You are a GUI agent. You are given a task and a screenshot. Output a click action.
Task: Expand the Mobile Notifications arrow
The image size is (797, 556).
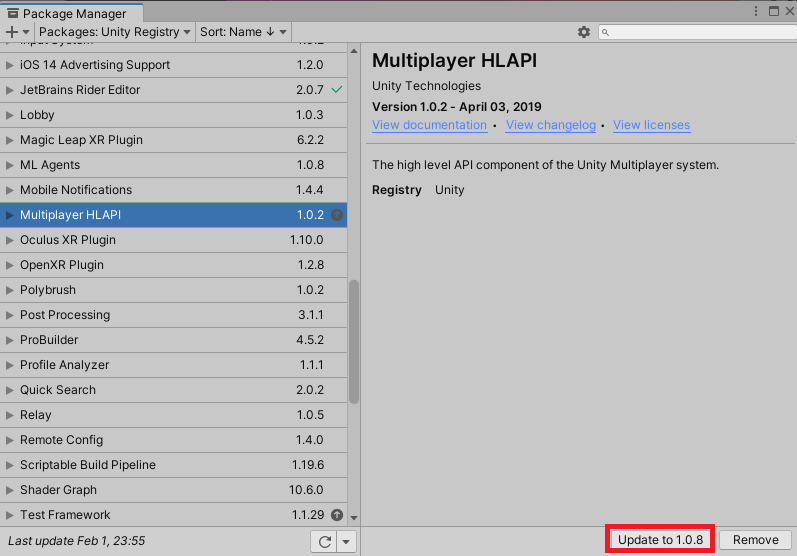9,190
